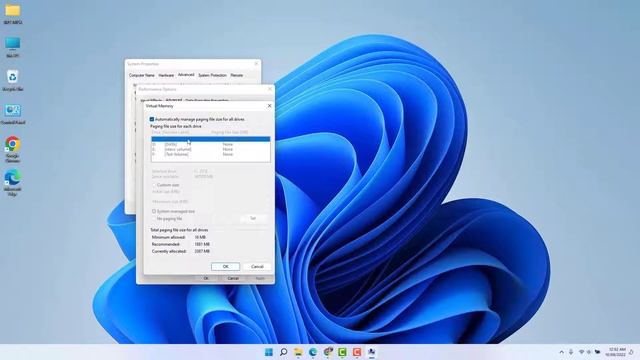Open the battery tray icon
The image size is (640, 360).
point(598,352)
